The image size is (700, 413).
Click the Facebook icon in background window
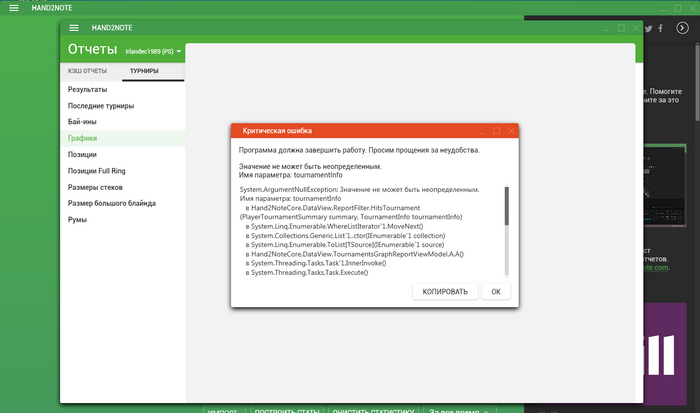[660, 29]
